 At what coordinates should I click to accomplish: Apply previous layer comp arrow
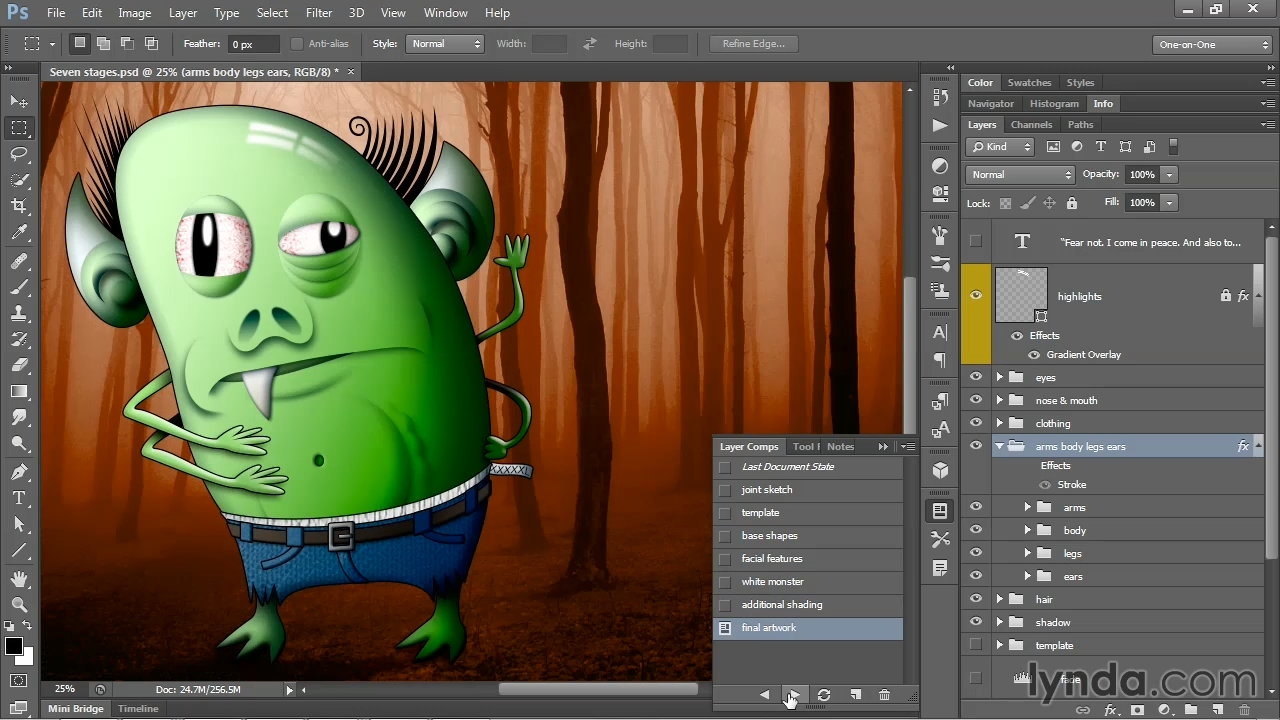(764, 695)
